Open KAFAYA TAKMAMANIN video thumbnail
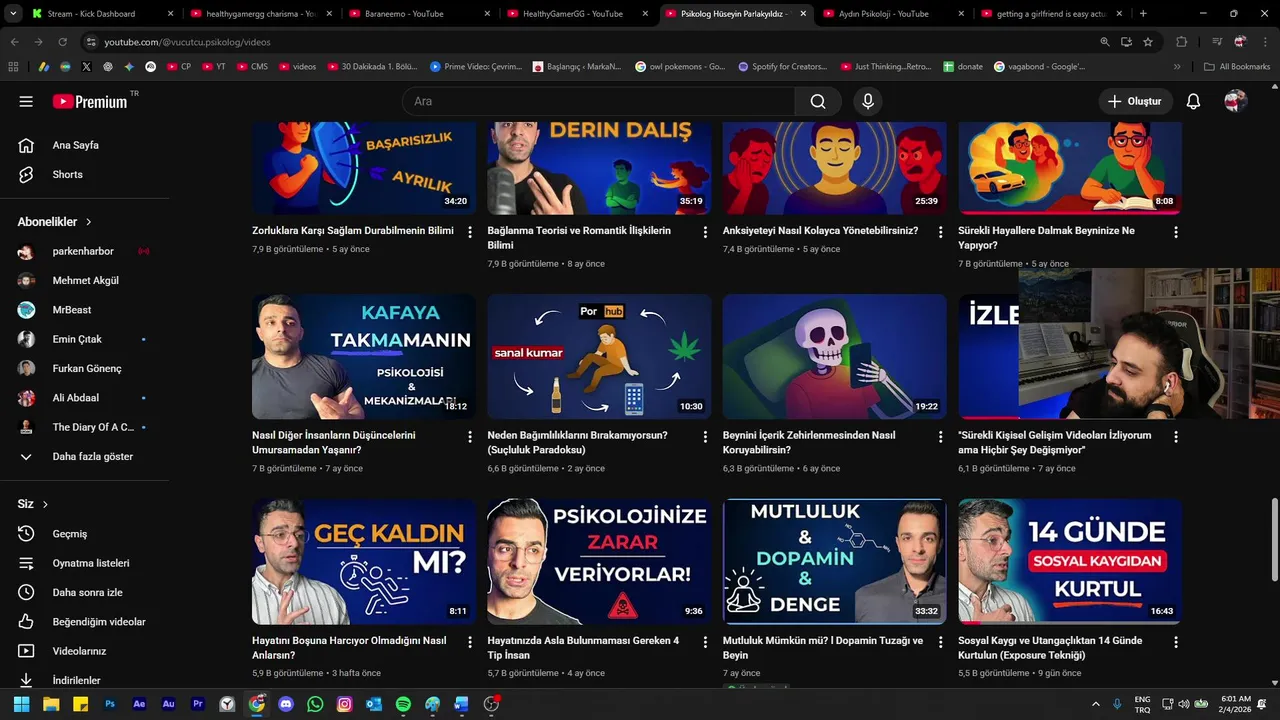Screen dimensions: 1280x720 click(x=364, y=357)
